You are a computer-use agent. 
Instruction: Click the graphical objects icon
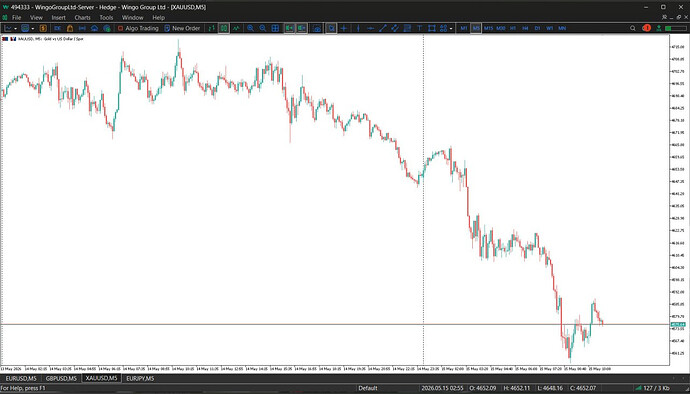coord(444,28)
